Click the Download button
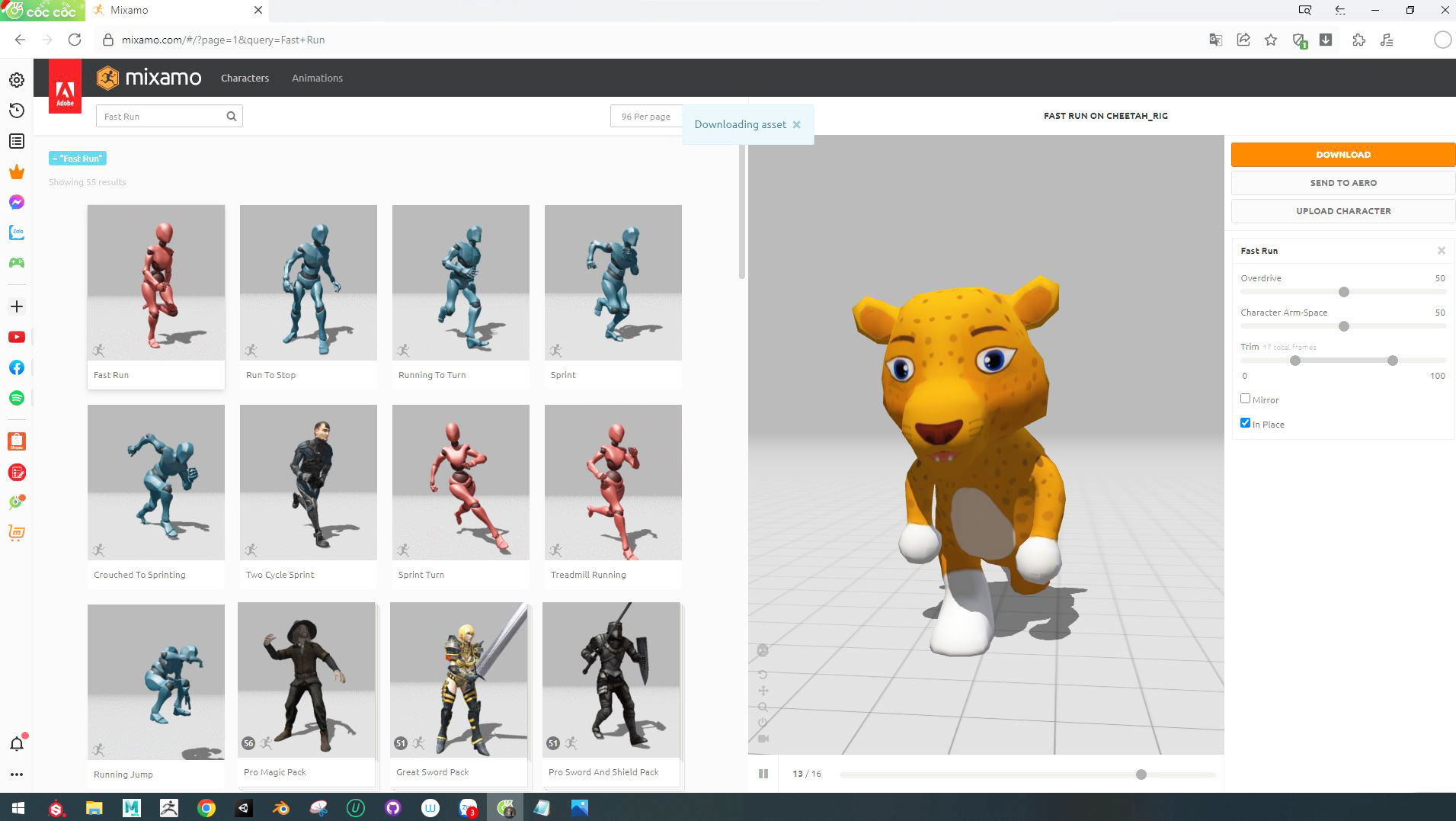The width and height of the screenshot is (1456, 821). pyautogui.click(x=1342, y=154)
